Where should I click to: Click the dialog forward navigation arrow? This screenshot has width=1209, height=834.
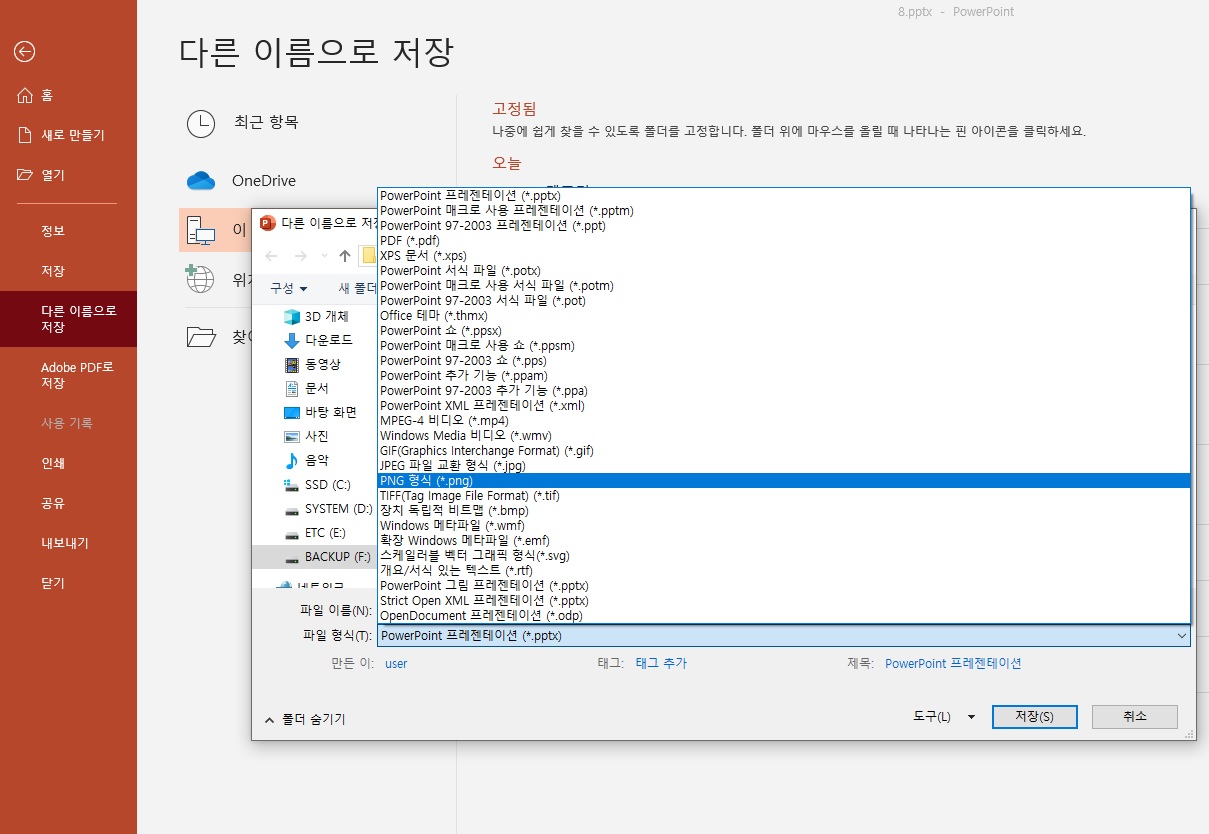click(300, 256)
